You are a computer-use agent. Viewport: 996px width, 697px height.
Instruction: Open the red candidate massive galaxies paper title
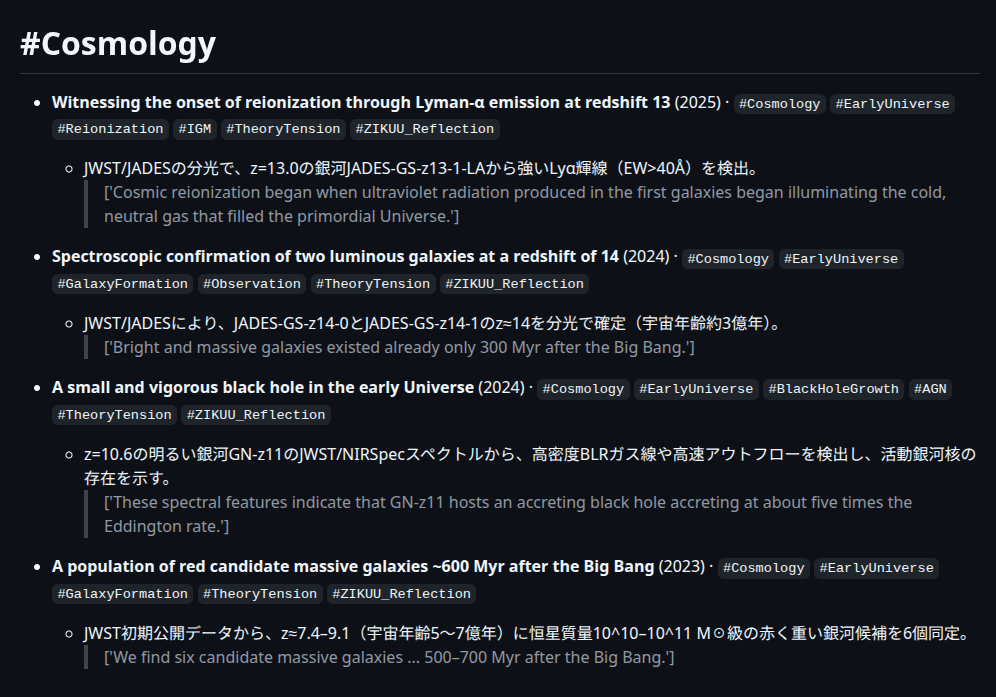point(353,566)
